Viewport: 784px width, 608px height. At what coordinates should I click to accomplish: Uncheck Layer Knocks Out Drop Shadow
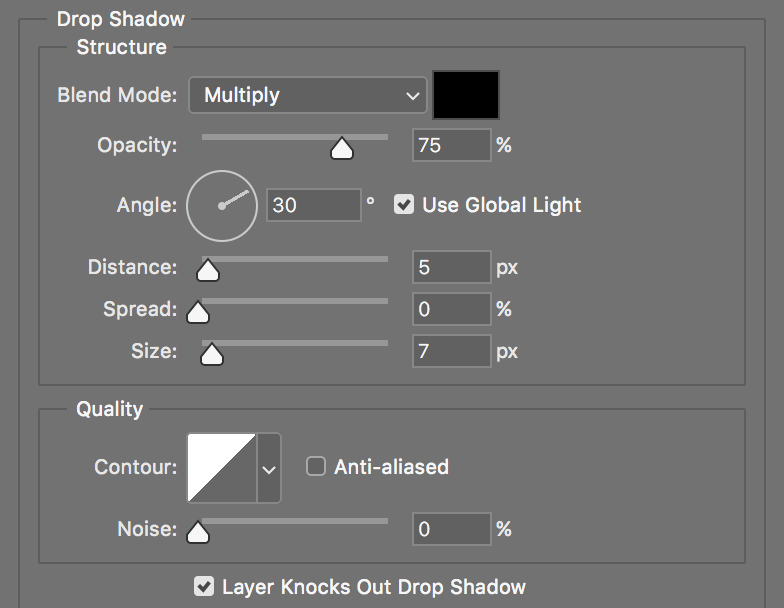(x=204, y=587)
